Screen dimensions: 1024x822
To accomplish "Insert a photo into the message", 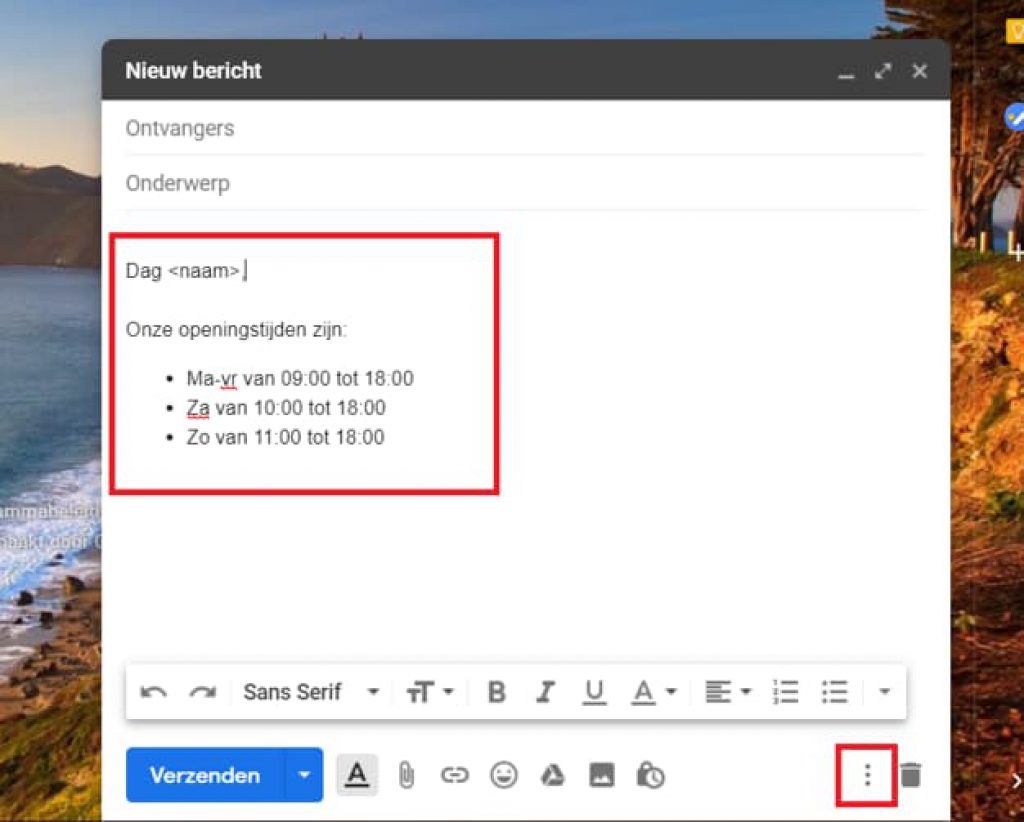I will pyautogui.click(x=601, y=775).
